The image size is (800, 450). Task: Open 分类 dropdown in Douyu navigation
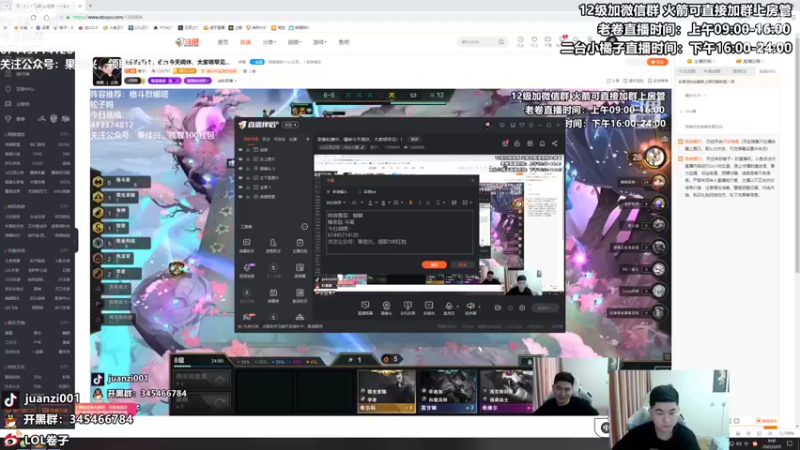[269, 42]
